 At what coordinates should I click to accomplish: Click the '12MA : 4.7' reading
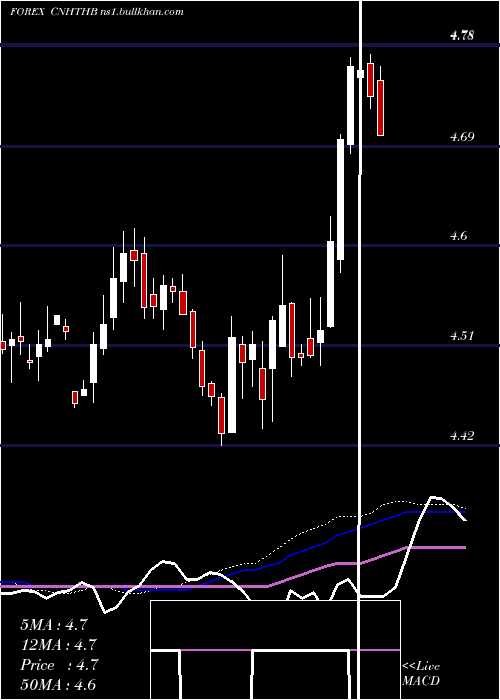click(x=58, y=645)
